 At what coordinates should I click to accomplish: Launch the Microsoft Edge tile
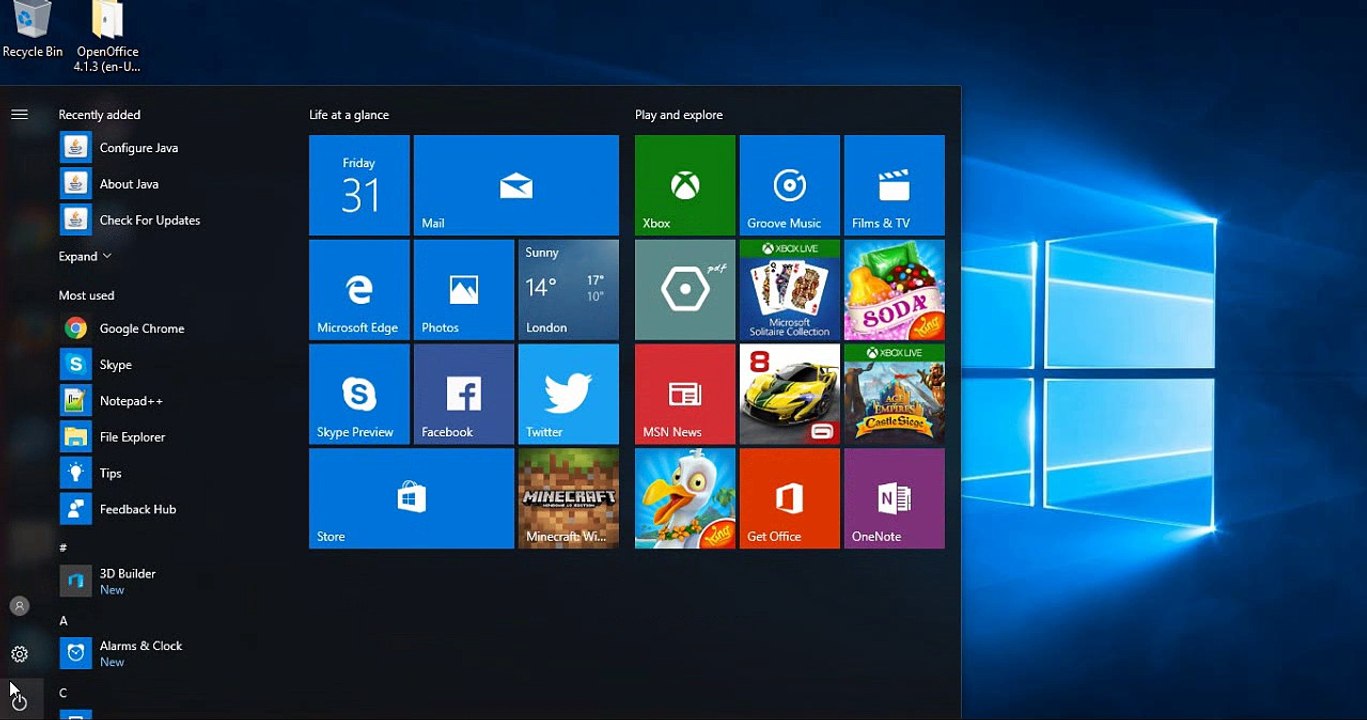tap(359, 290)
